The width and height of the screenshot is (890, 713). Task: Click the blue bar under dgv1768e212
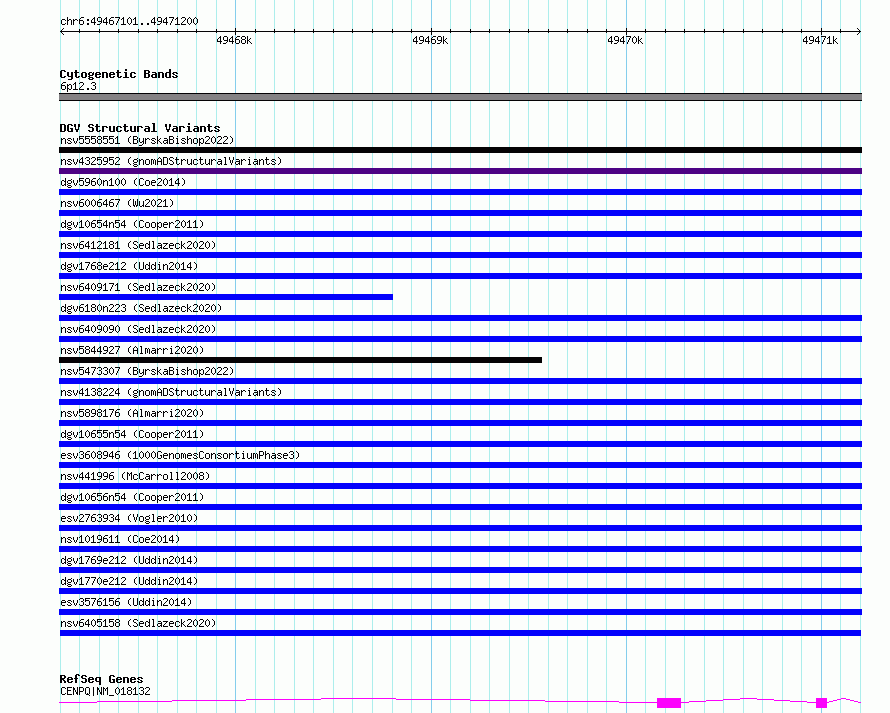click(x=460, y=276)
